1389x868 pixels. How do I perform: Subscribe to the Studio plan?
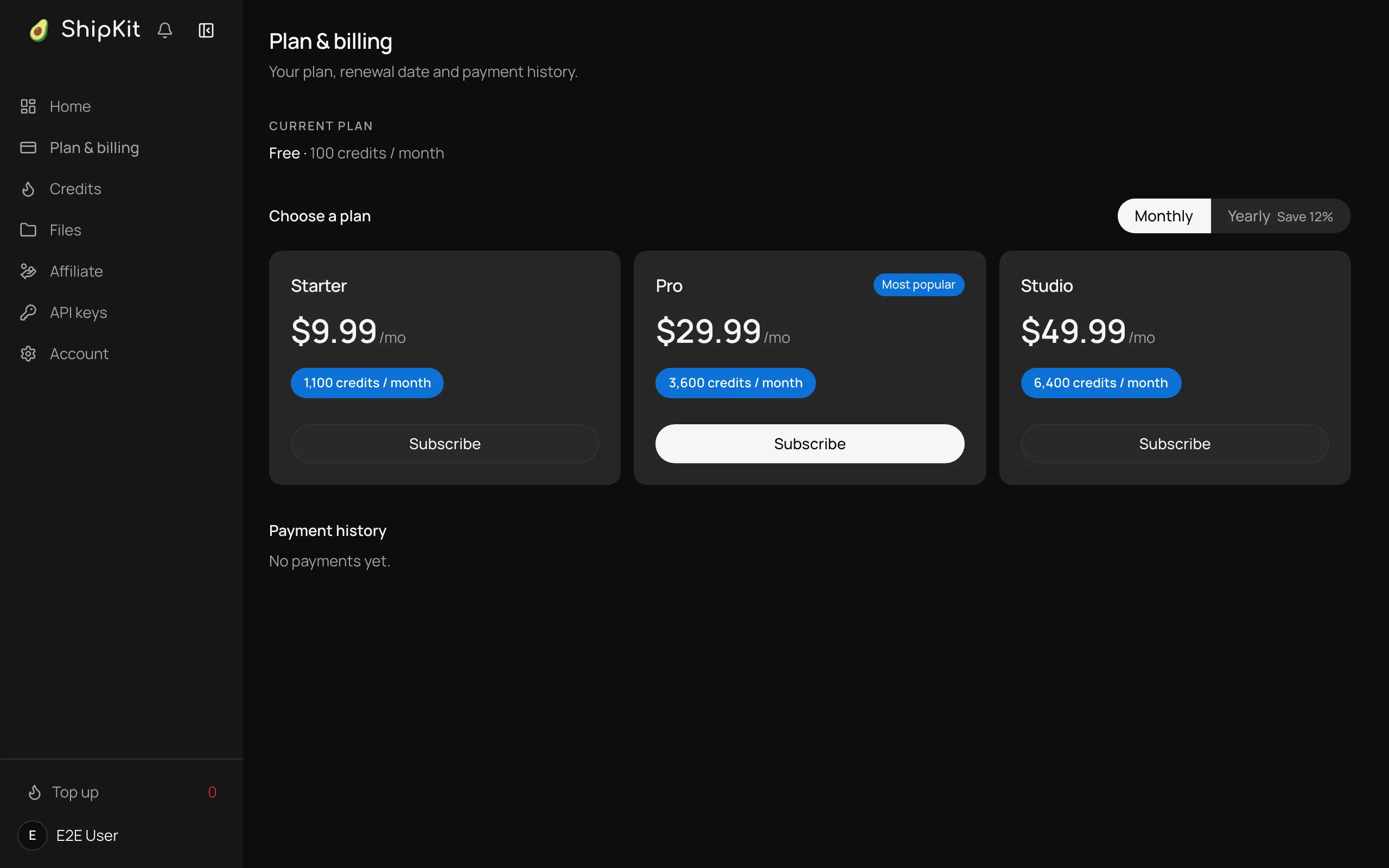[x=1174, y=444]
